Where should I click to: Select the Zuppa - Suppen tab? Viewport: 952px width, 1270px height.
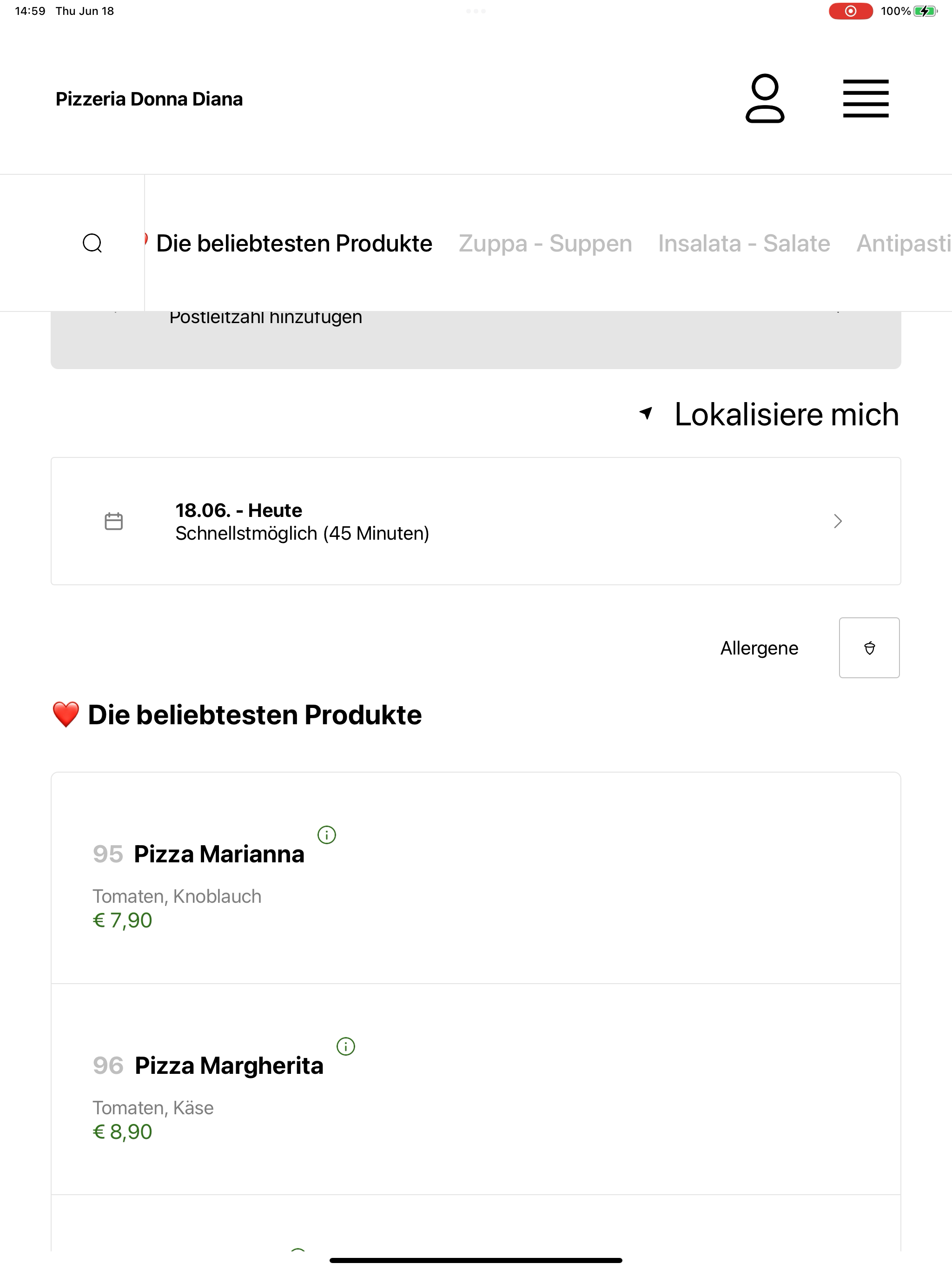pyautogui.click(x=545, y=244)
